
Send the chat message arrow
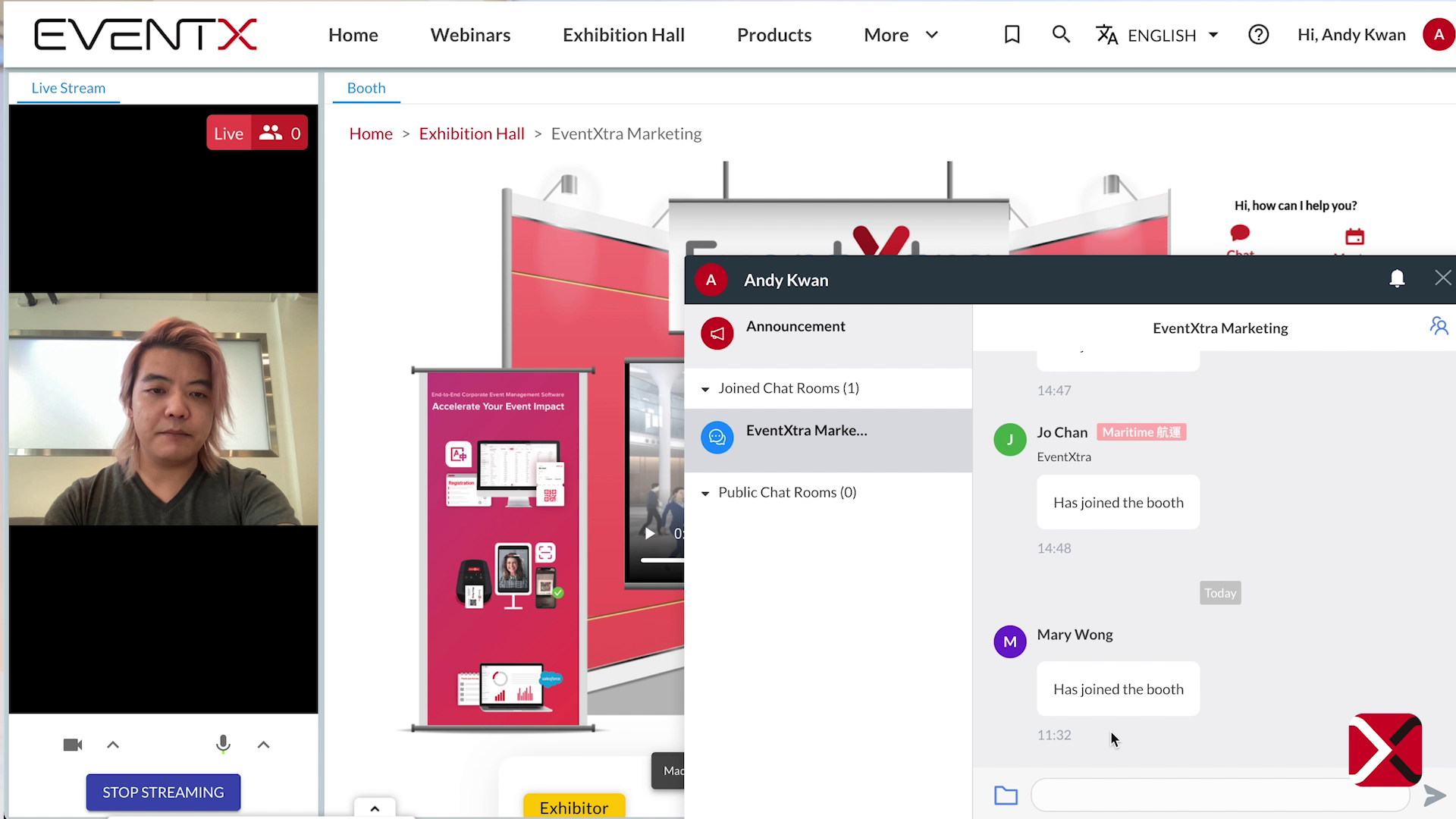point(1435,795)
